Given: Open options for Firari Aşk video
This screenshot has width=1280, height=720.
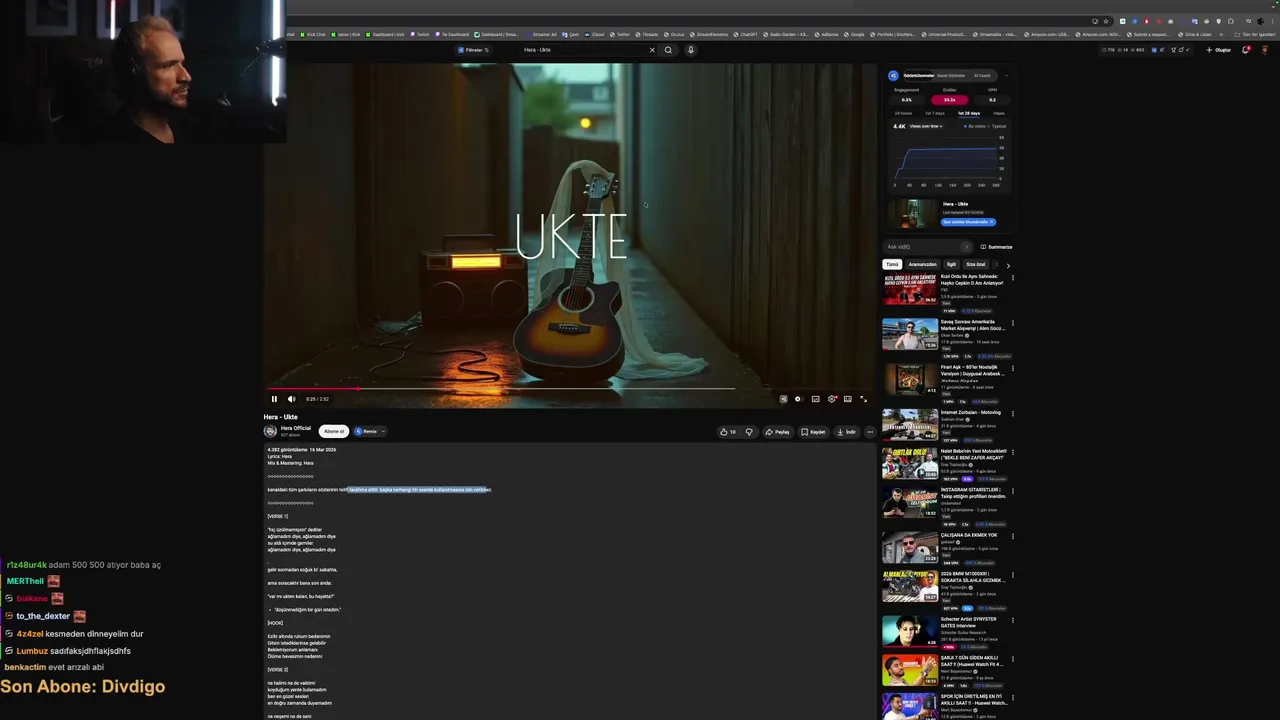Looking at the screenshot, I should coord(1012,368).
